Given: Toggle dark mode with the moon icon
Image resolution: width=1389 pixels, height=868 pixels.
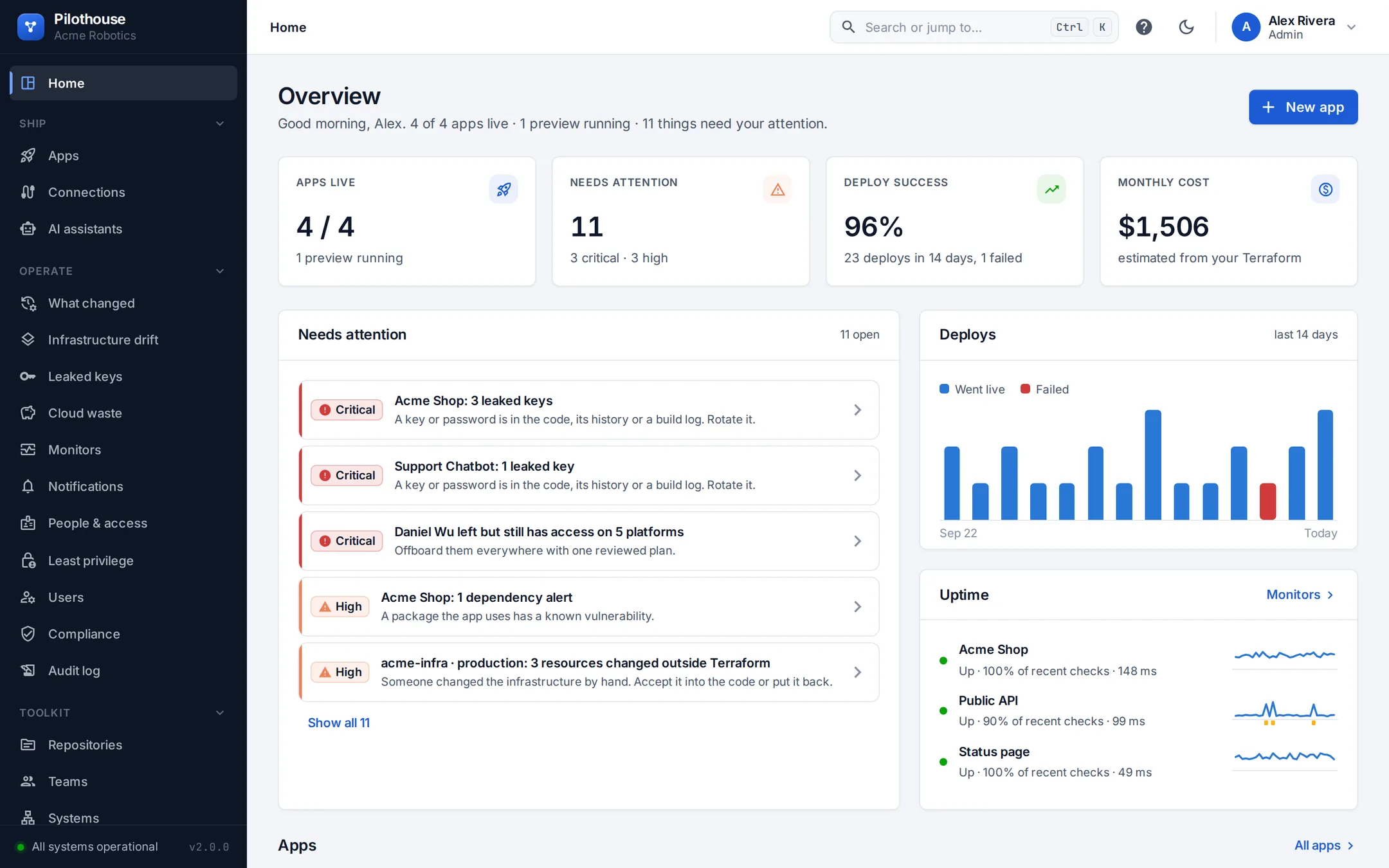Looking at the screenshot, I should (1186, 27).
